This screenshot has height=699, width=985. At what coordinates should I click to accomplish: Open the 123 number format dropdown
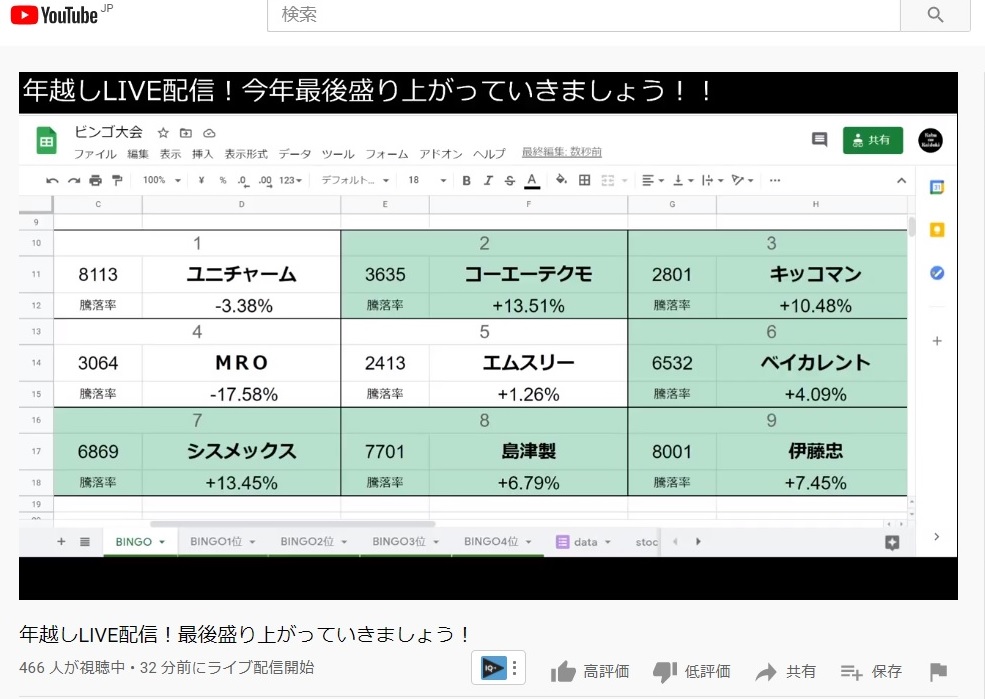[x=290, y=180]
